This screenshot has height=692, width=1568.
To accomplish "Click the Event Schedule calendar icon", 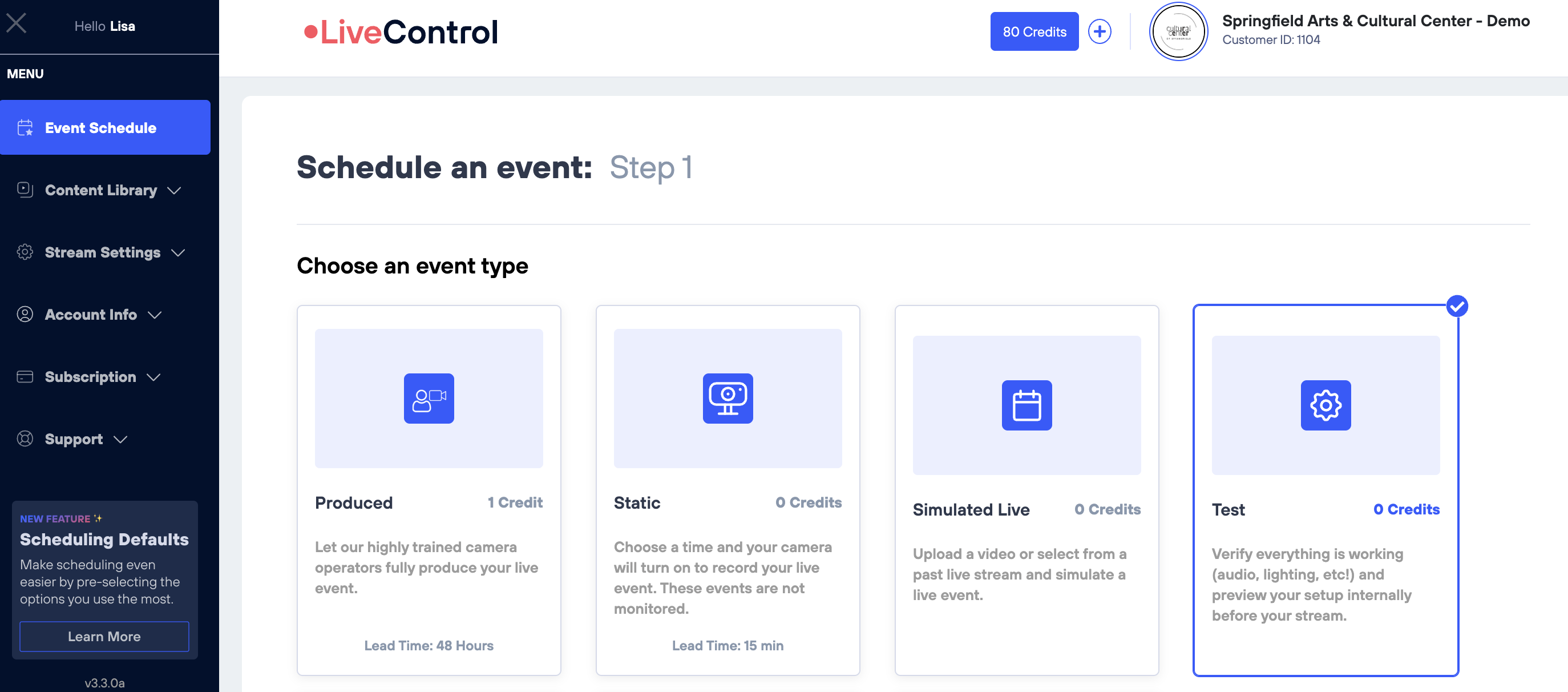I will pyautogui.click(x=25, y=128).
